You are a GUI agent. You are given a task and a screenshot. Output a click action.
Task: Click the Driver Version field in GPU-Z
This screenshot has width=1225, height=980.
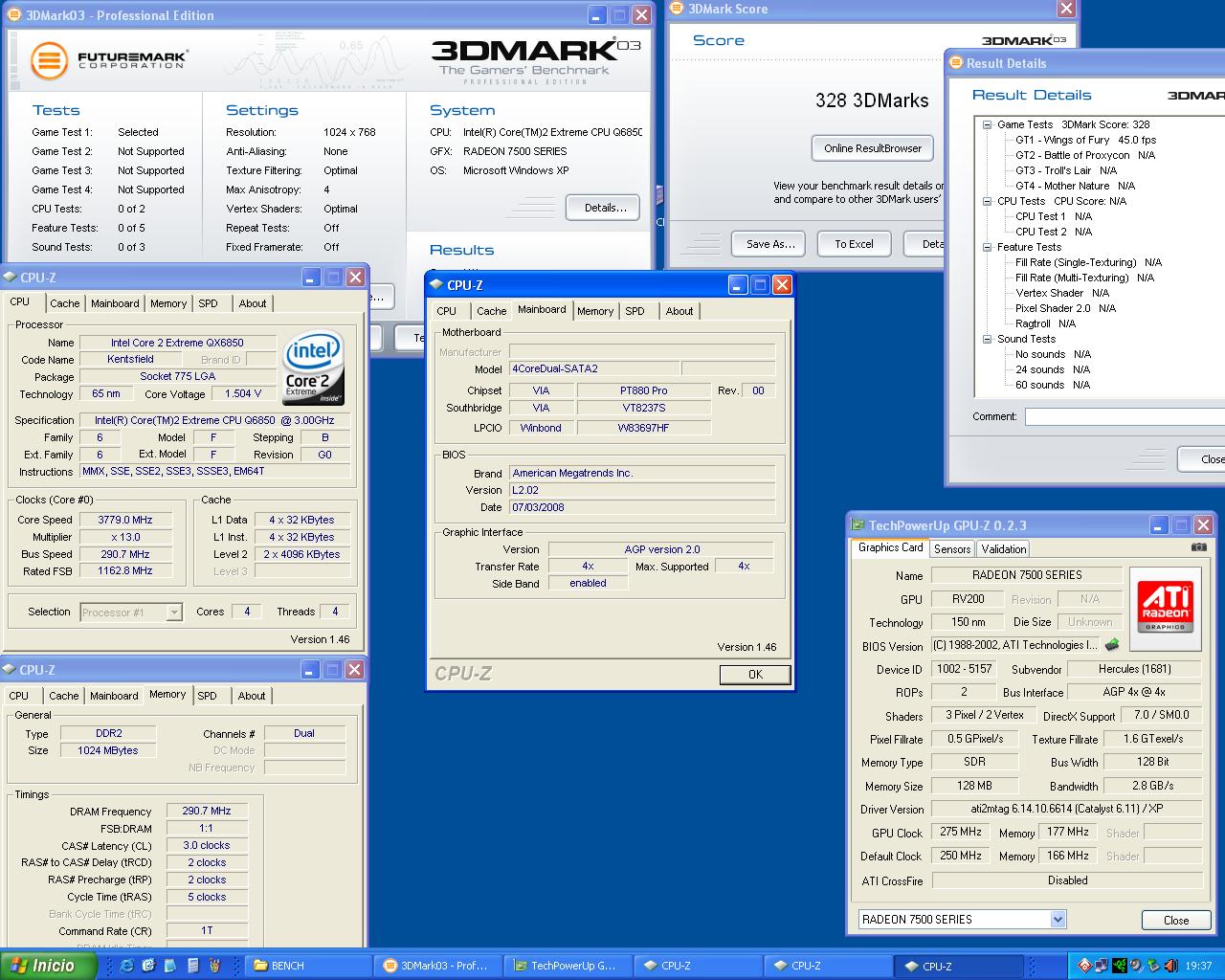coord(1067,810)
